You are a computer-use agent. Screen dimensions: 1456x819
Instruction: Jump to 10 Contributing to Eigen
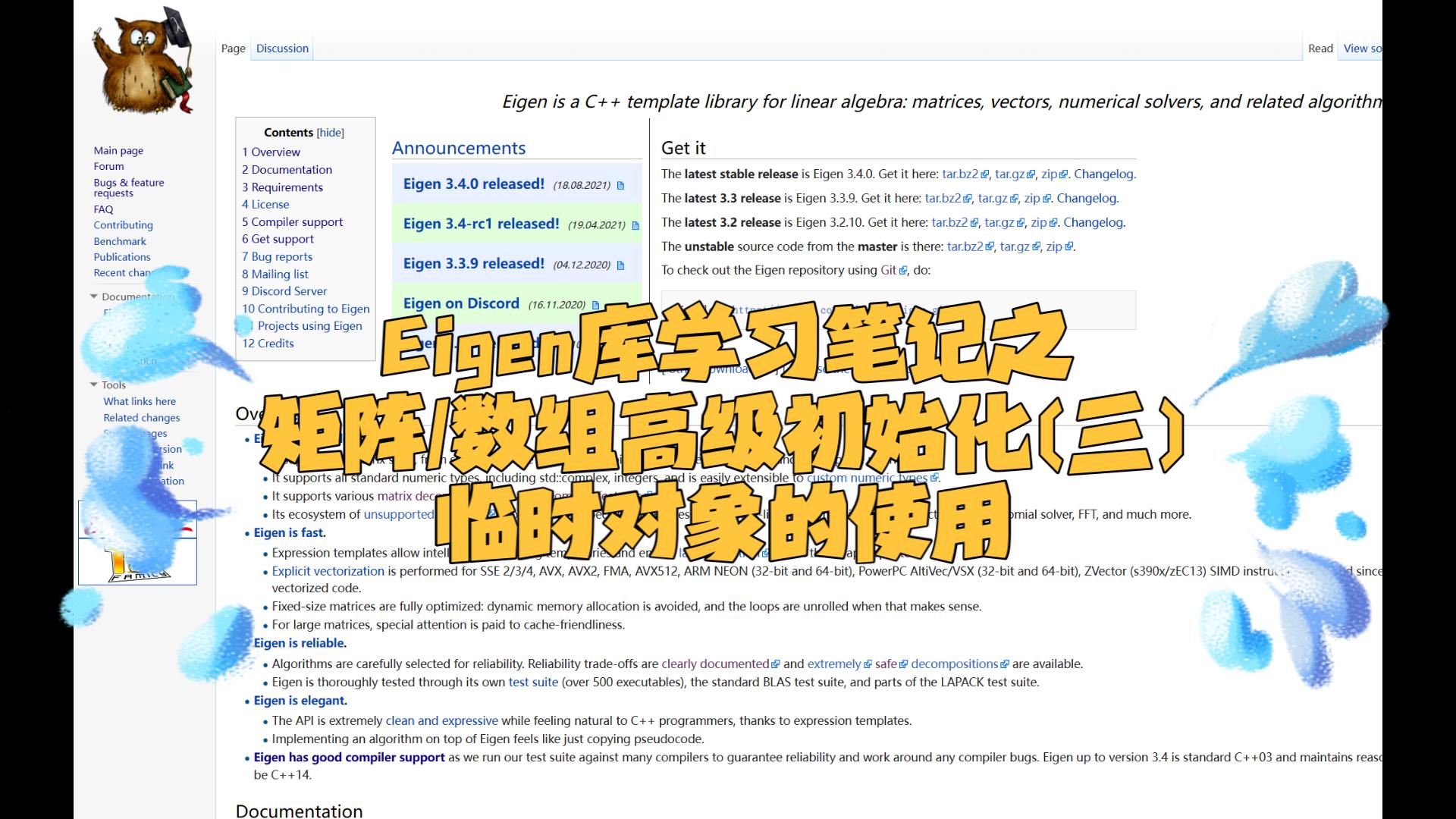(x=306, y=309)
